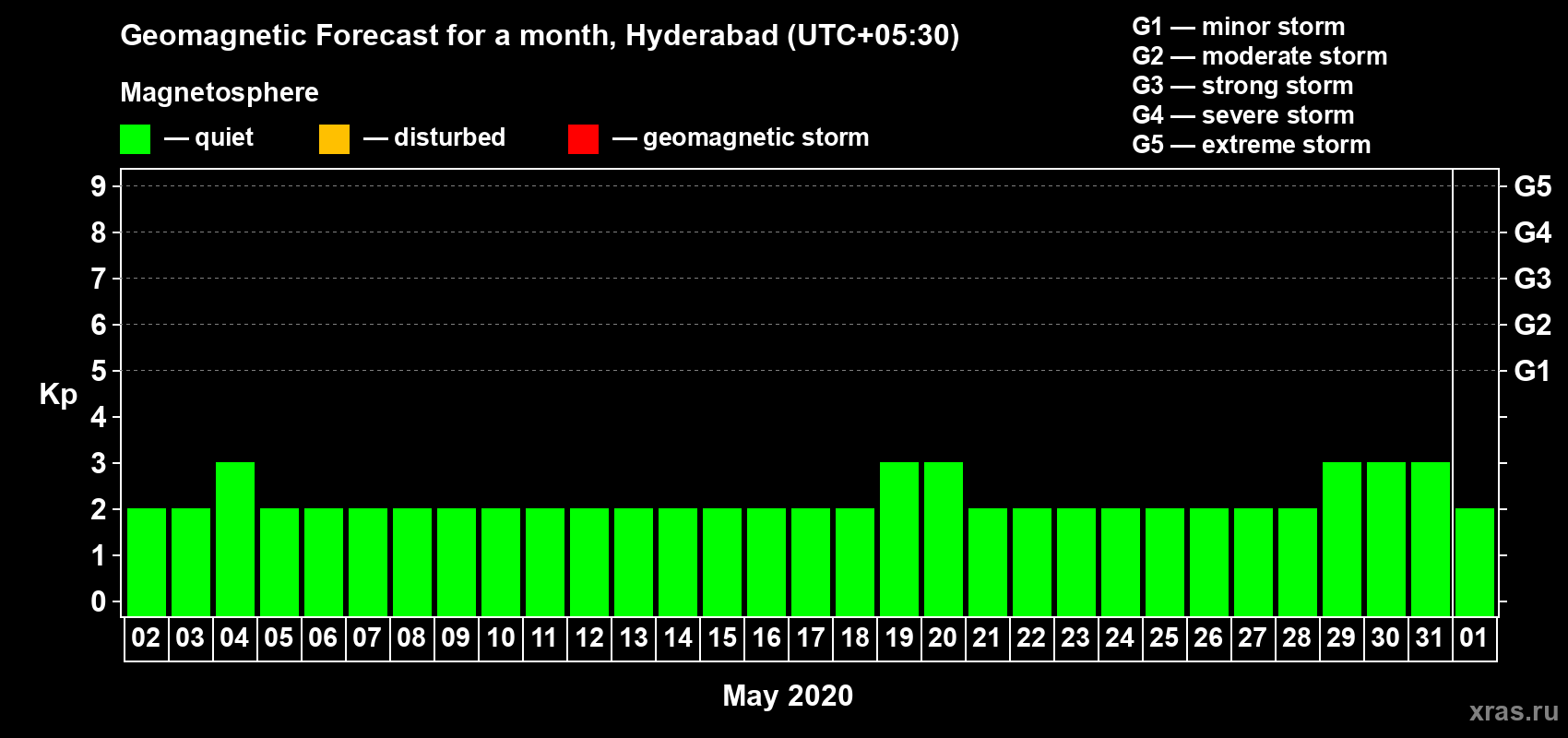Click Kp value 5 on the axis
This screenshot has height=738, width=1568.
[x=99, y=371]
